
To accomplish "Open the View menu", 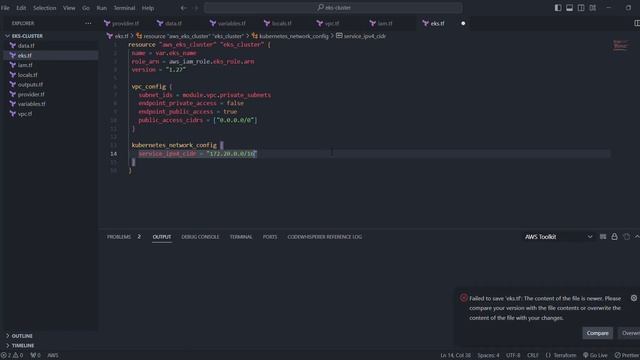I will [69, 8].
